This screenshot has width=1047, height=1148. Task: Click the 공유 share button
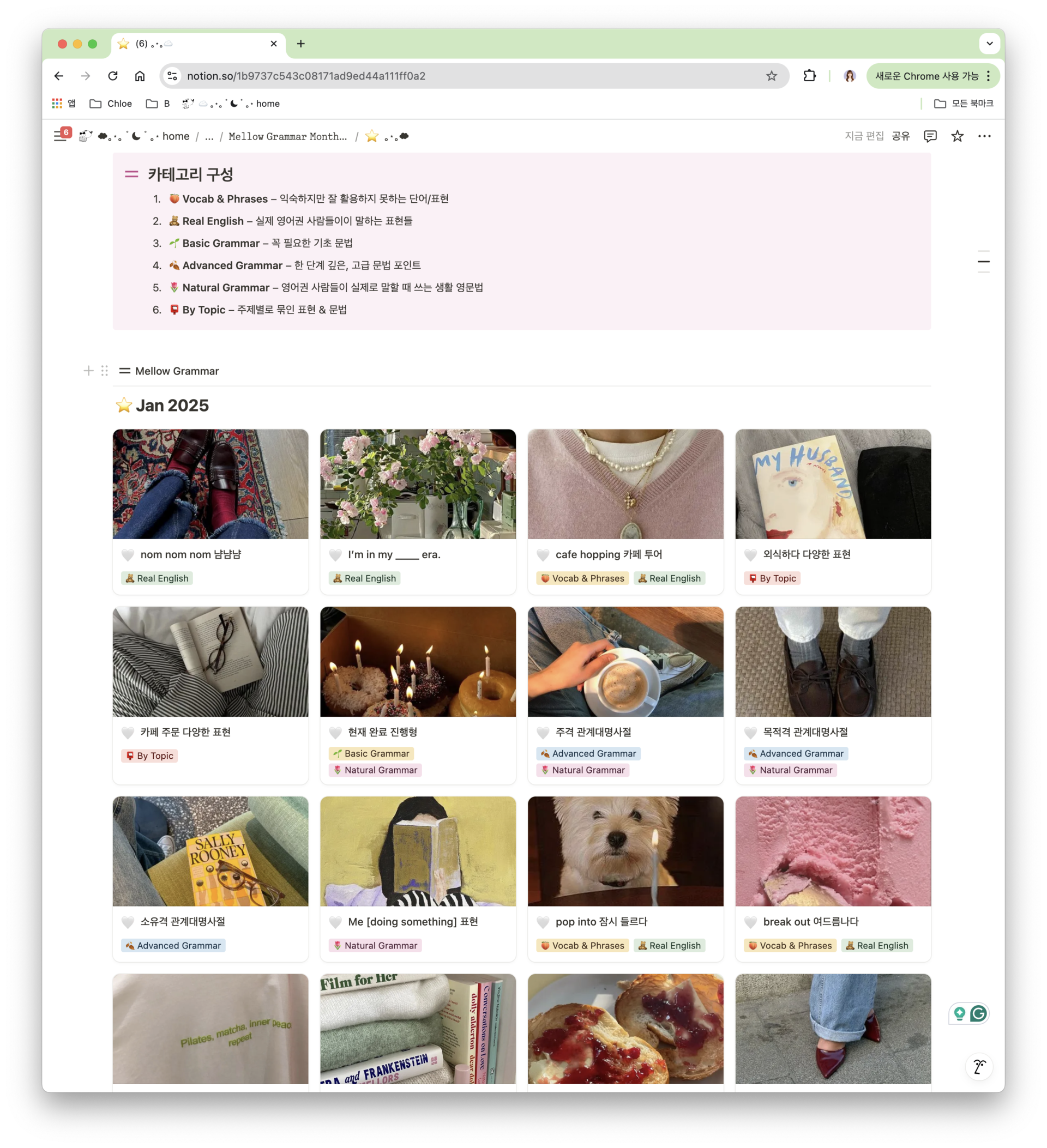(901, 136)
